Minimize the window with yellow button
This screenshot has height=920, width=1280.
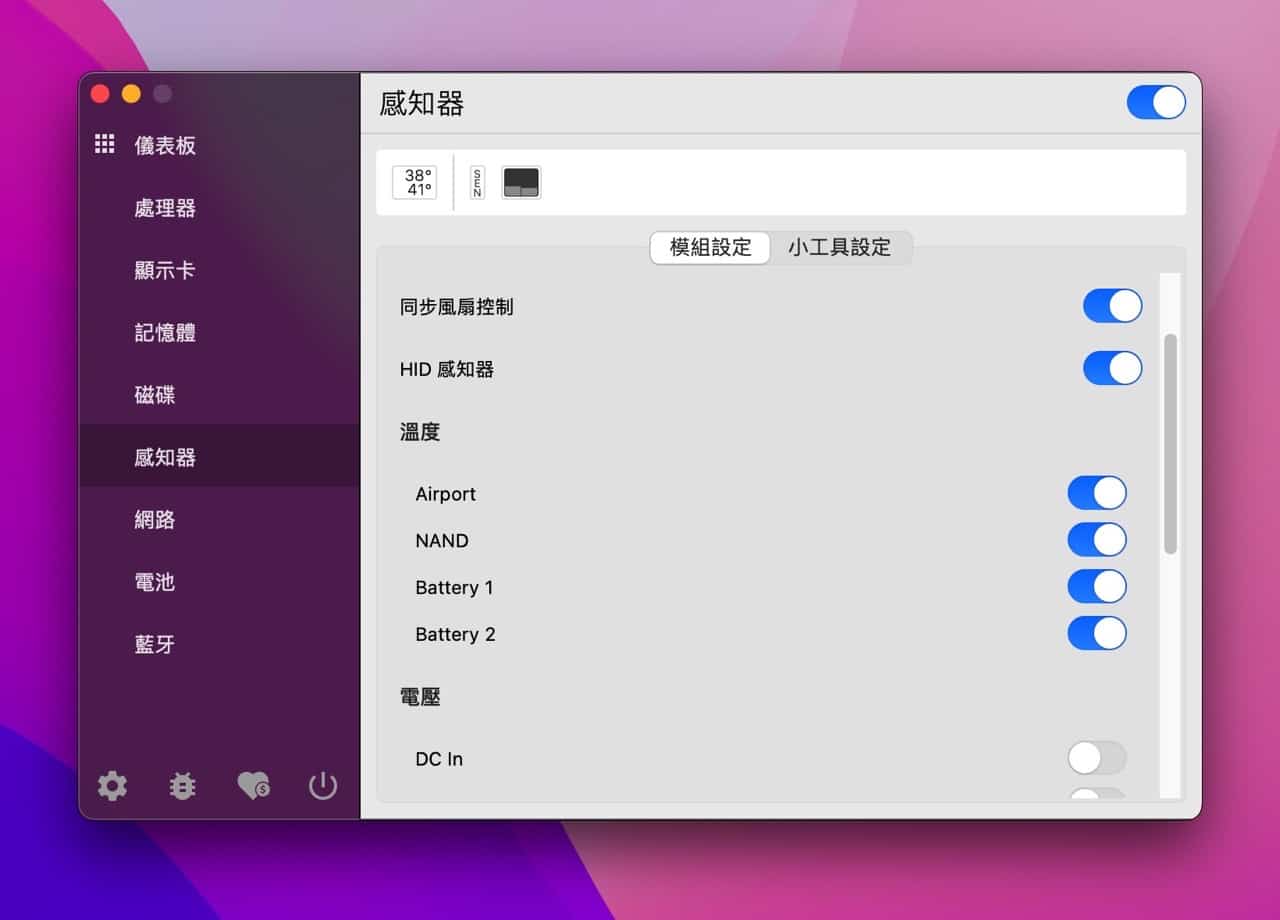(131, 93)
